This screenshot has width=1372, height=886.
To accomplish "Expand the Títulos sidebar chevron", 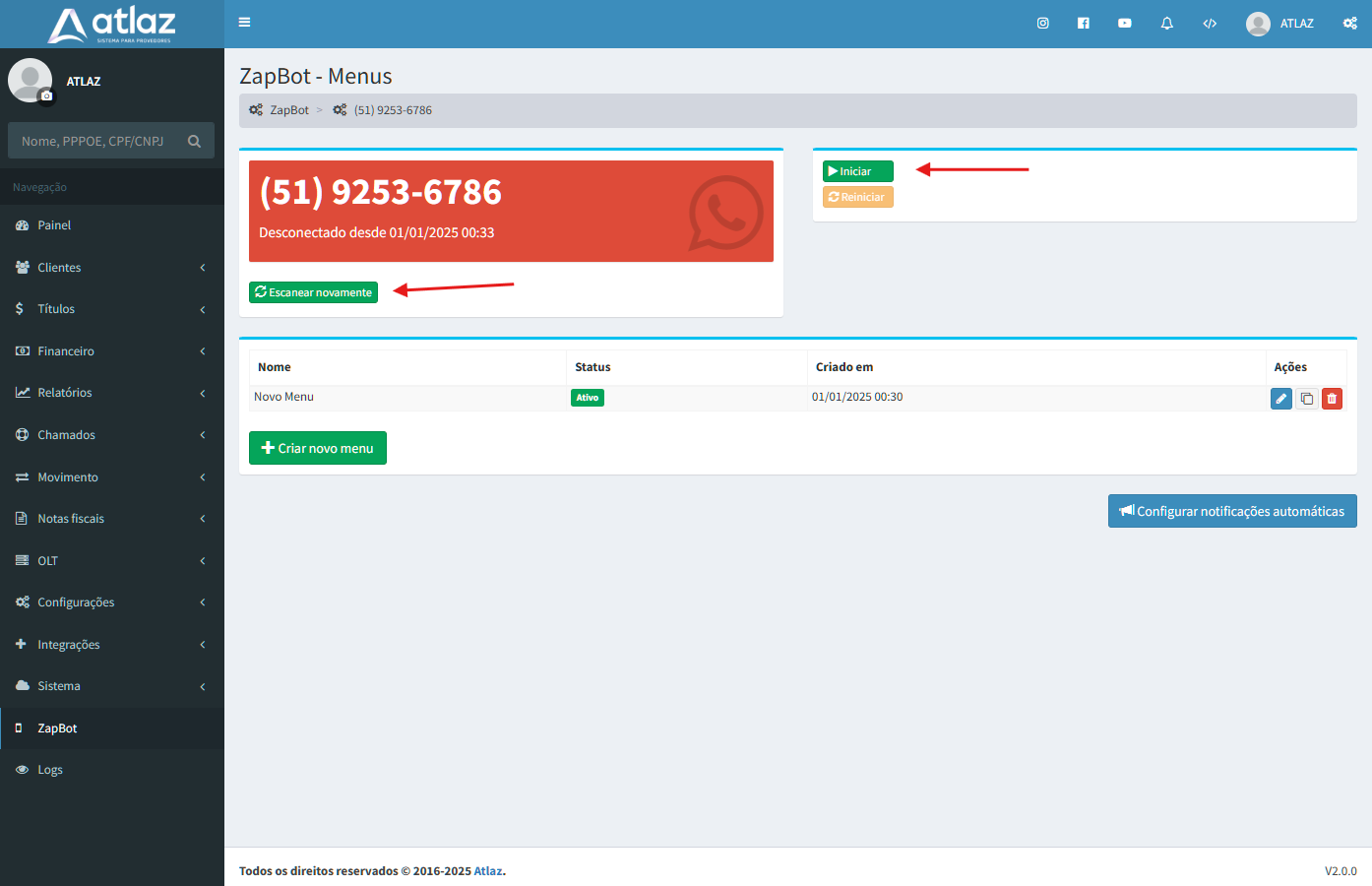I will (x=203, y=309).
